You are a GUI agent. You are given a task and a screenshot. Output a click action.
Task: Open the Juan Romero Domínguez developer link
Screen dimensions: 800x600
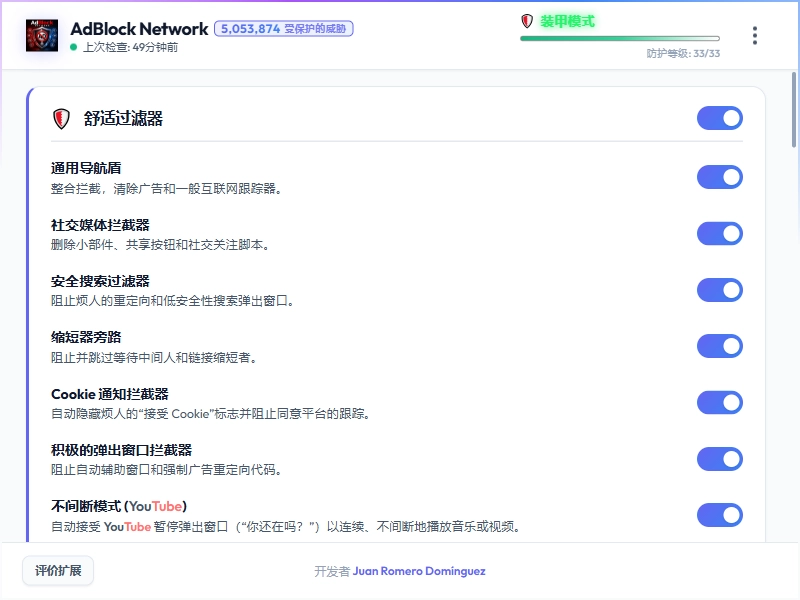coord(419,571)
